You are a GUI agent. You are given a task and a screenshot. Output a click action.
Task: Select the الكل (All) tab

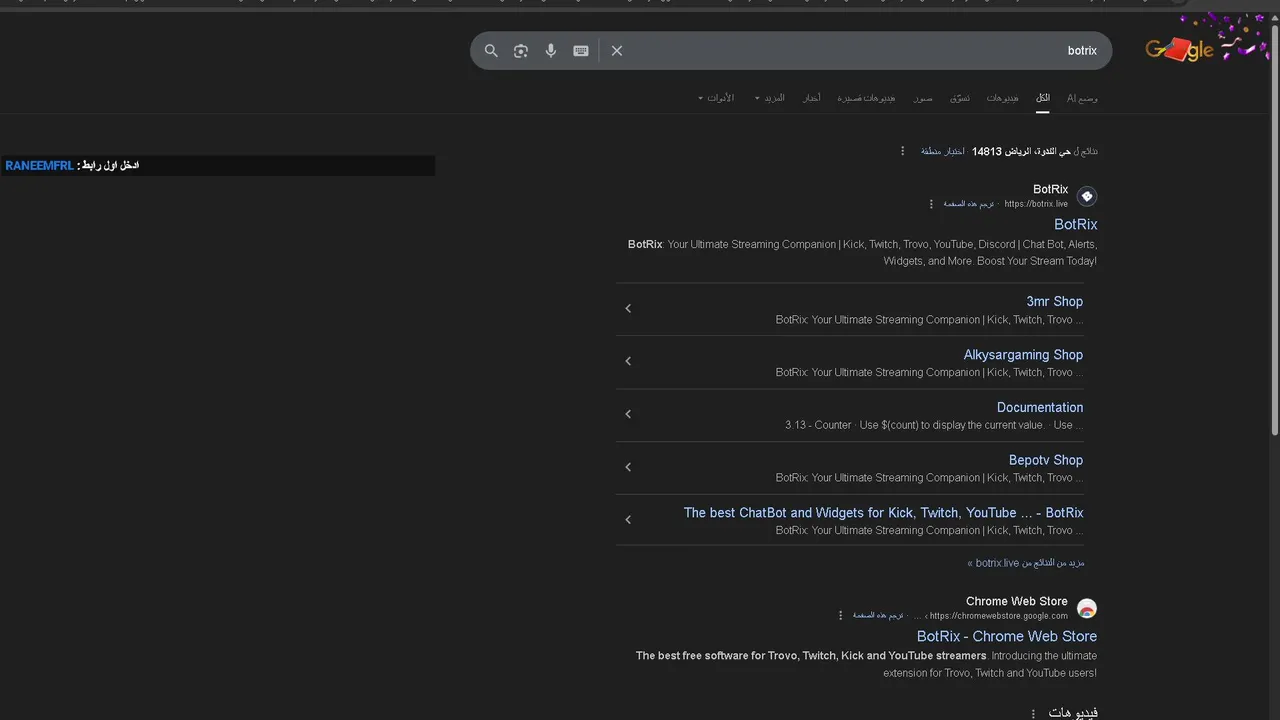coord(1043,98)
